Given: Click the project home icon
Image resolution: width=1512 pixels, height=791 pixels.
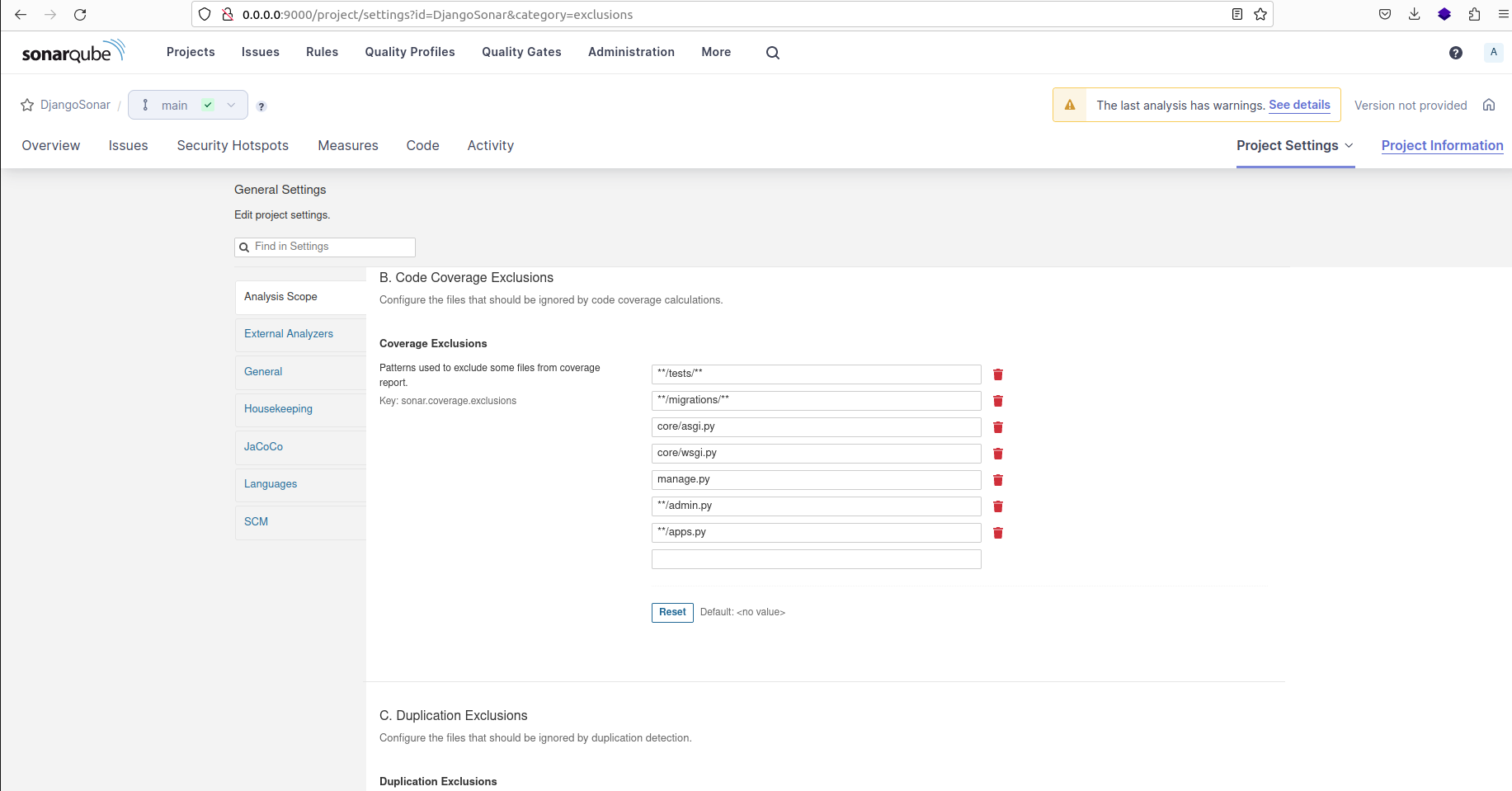Looking at the screenshot, I should [x=1489, y=105].
